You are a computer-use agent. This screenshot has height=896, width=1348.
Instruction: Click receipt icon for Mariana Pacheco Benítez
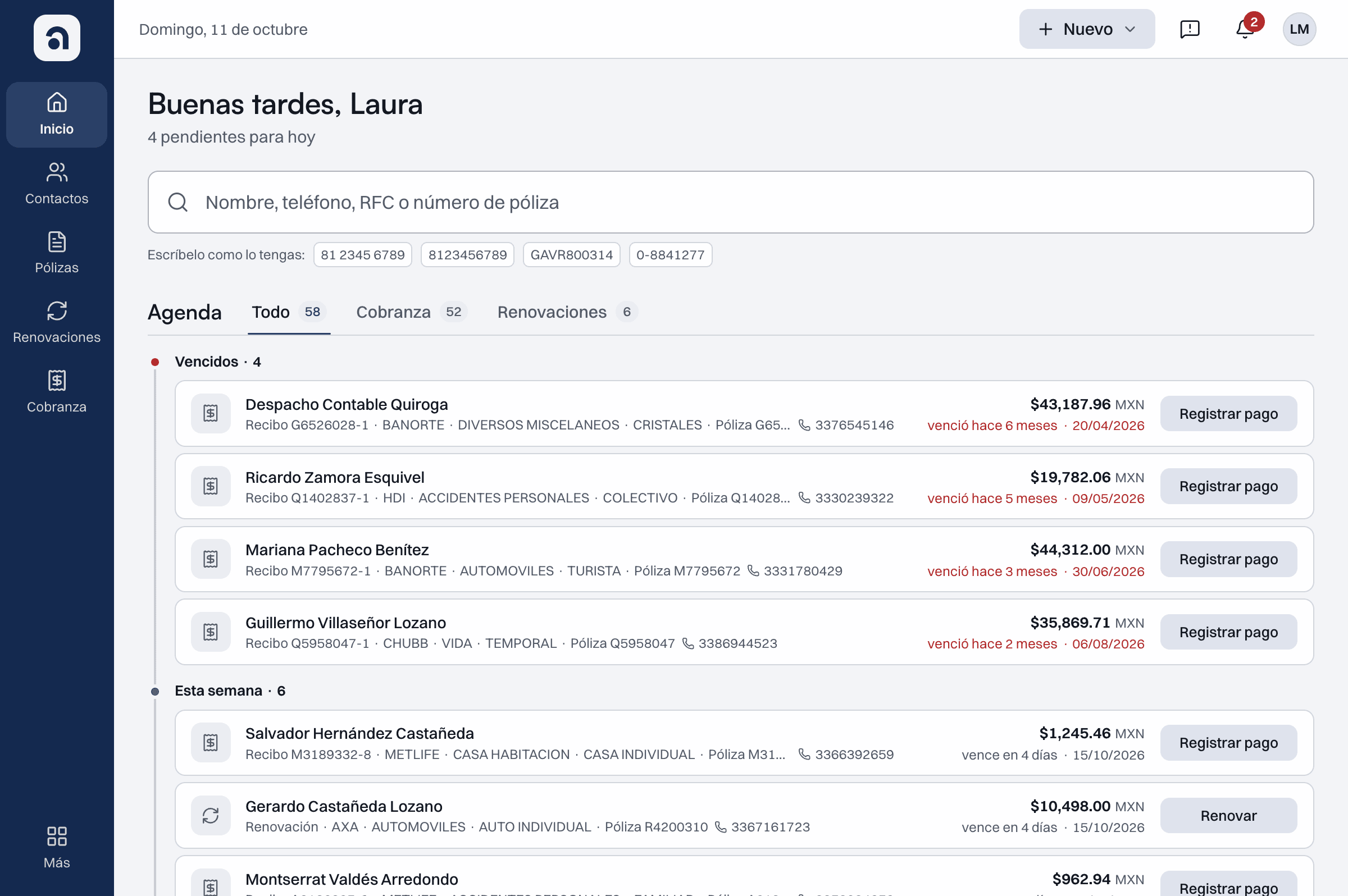click(x=211, y=559)
